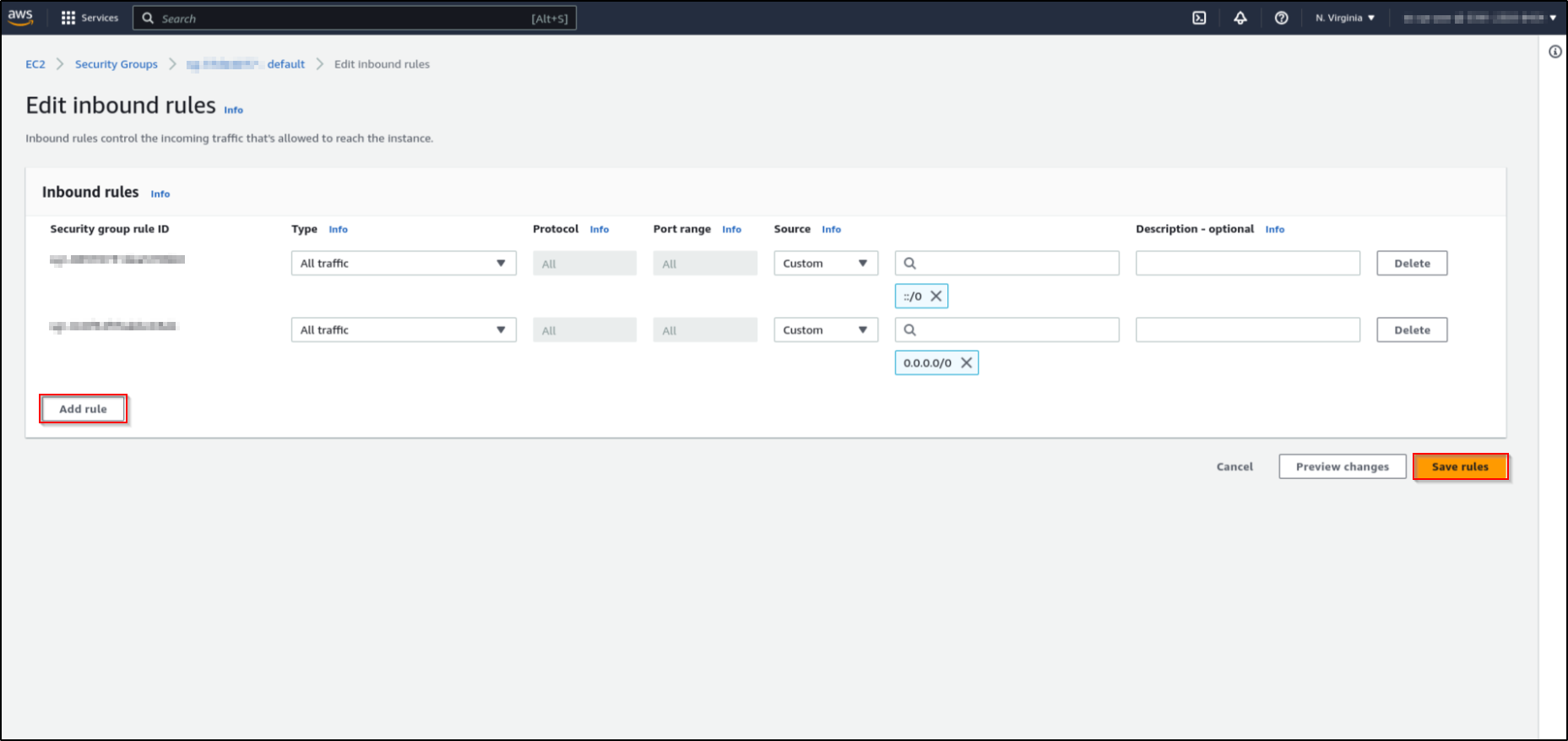This screenshot has height=741, width=1568.
Task: Open the info panel icon on right edge
Action: 1554,52
